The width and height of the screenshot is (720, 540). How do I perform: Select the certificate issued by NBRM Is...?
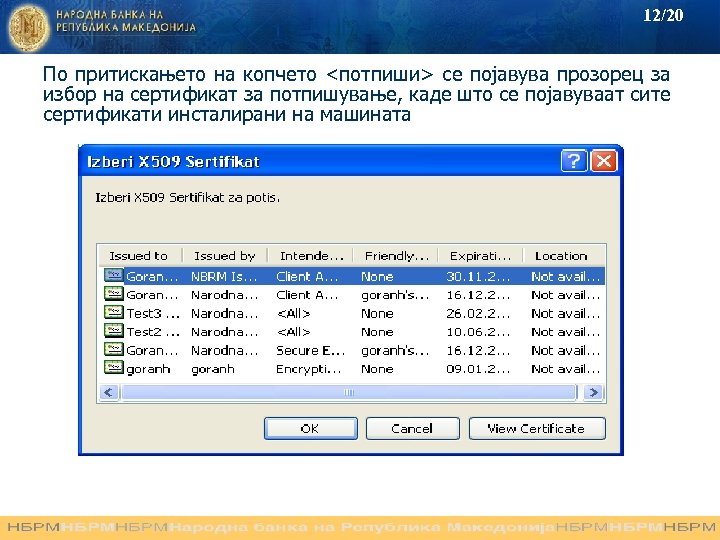(x=352, y=276)
